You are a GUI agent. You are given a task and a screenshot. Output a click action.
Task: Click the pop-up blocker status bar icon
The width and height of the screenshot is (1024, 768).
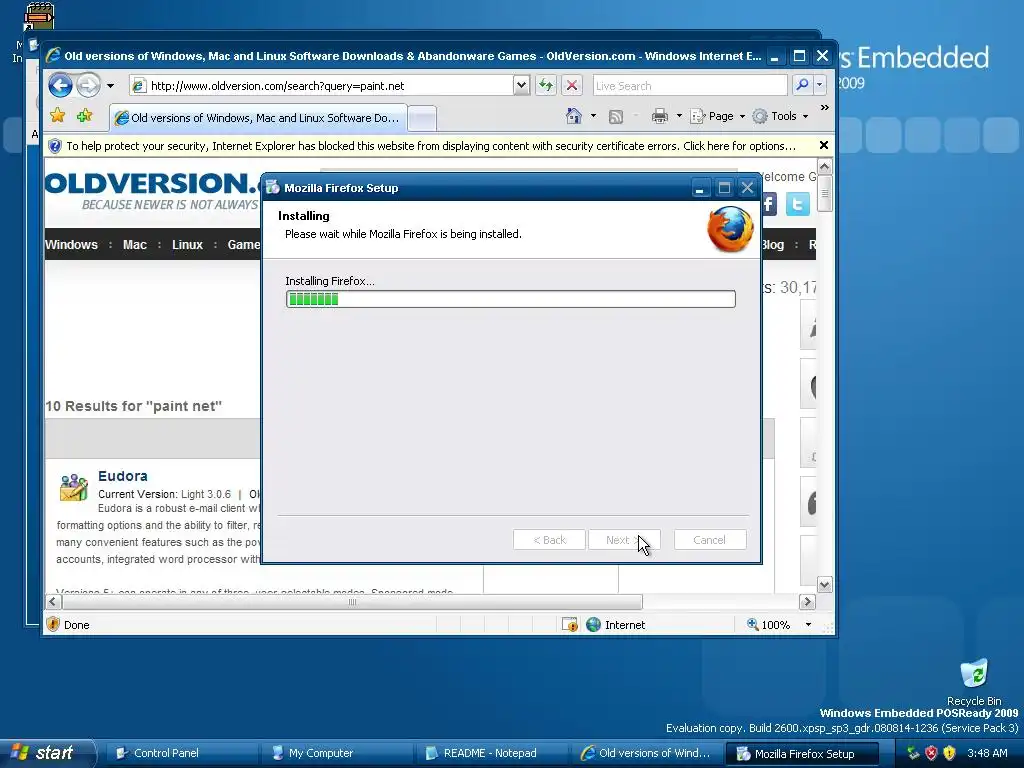point(570,624)
